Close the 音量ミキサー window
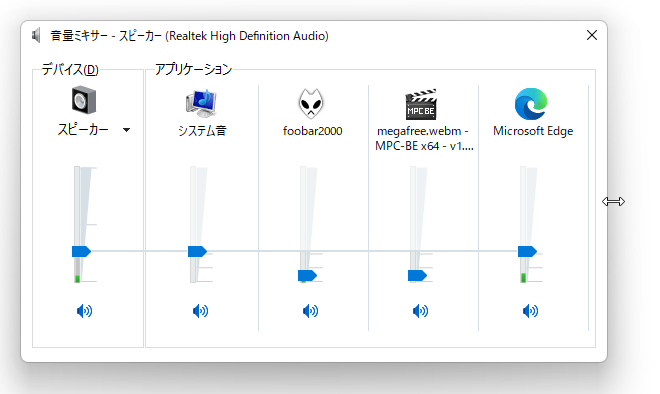The image size is (660, 394). click(x=592, y=35)
